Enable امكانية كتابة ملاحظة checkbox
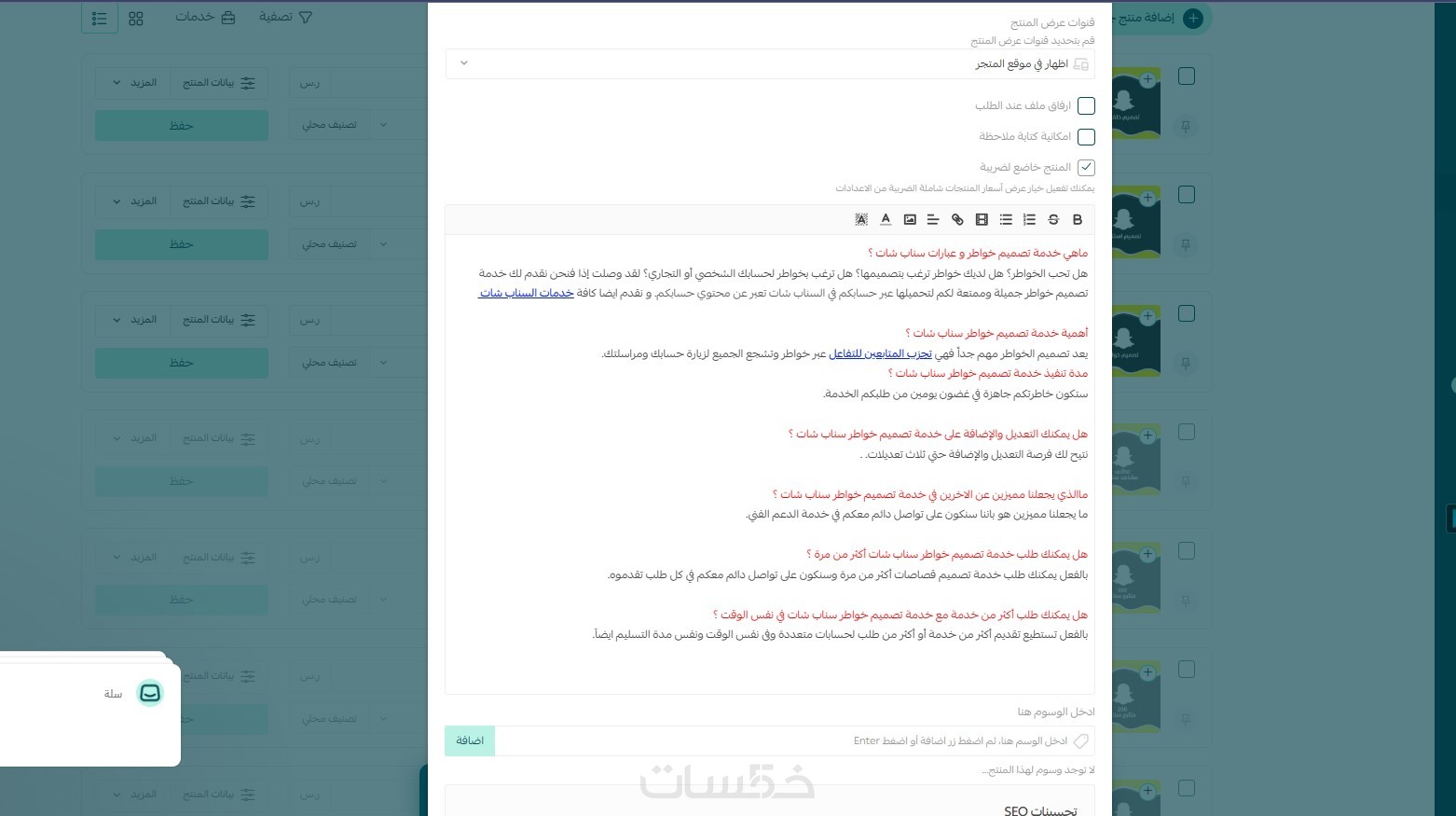 [1086, 137]
